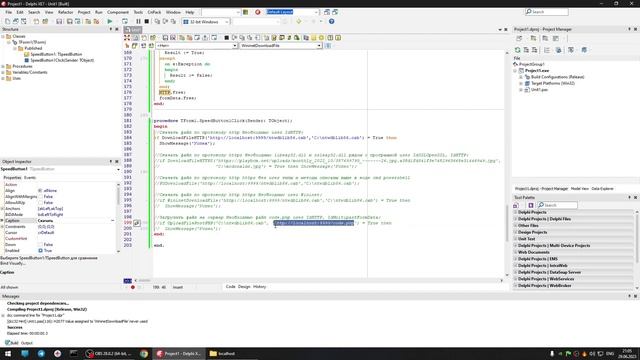Open the localhost folder taskbar item
This screenshot has height=360, width=640.
(223, 353)
